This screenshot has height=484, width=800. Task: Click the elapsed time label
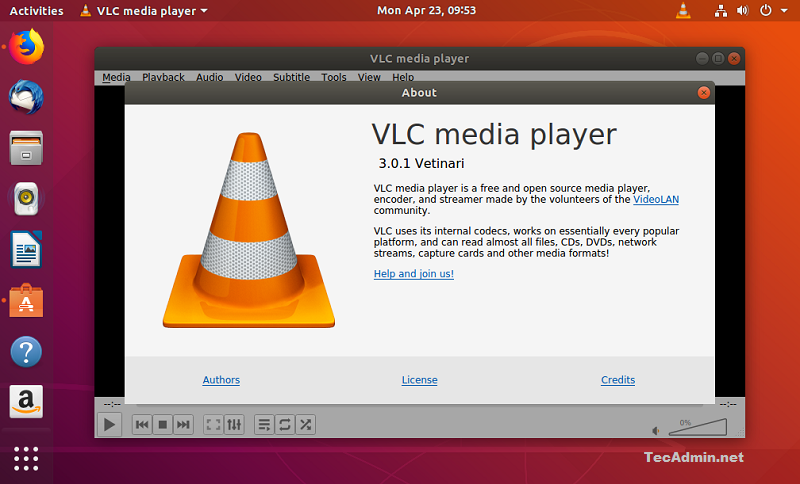(112, 404)
